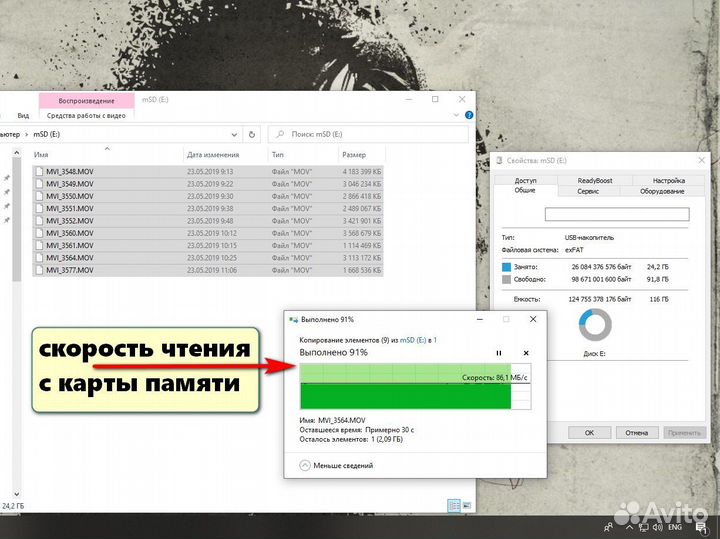Open the action center notification icon
720x539 pixels.
(701, 528)
